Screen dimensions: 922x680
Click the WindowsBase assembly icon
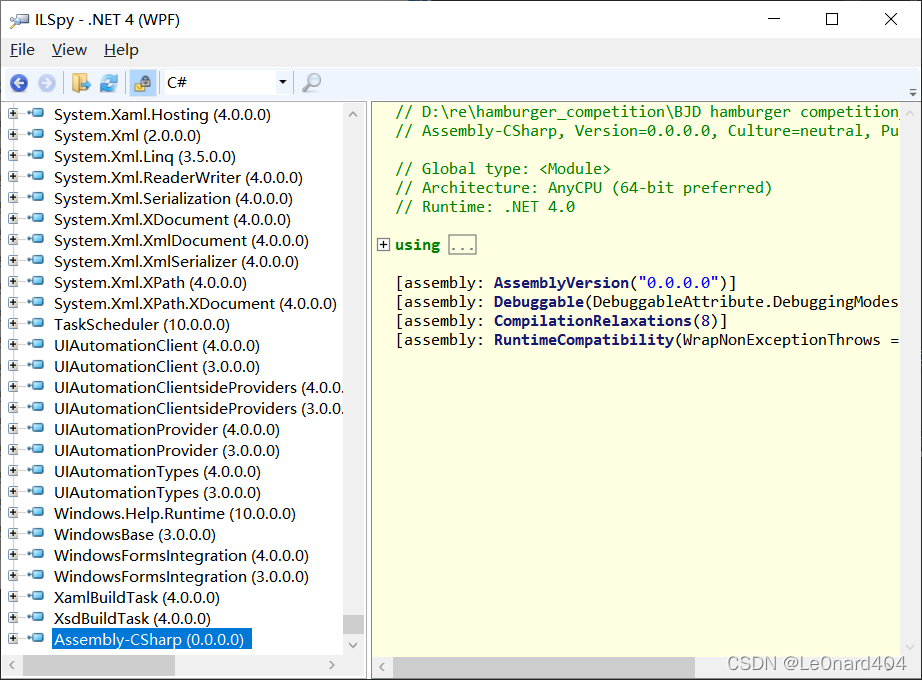pyautogui.click(x=36, y=533)
